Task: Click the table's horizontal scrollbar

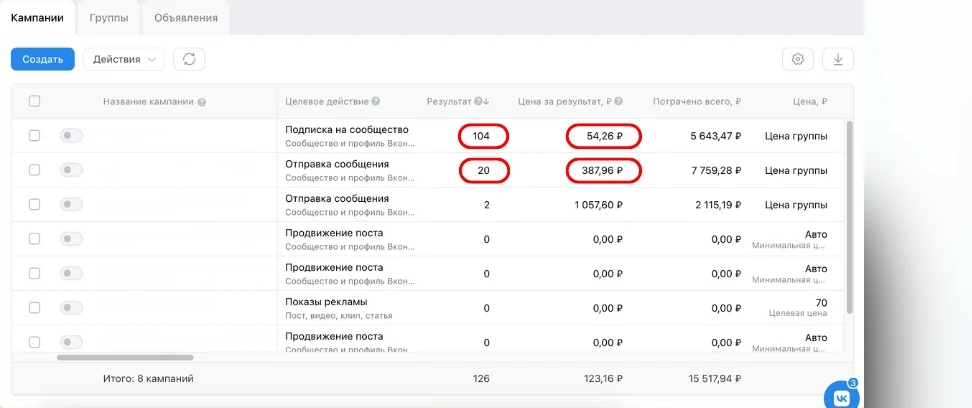Action: coord(125,357)
